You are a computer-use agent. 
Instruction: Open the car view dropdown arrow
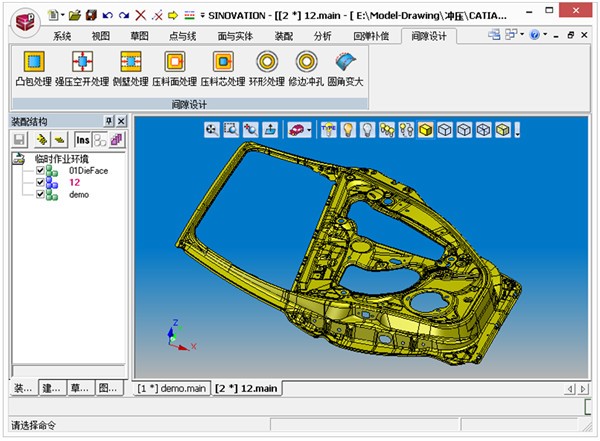310,130
